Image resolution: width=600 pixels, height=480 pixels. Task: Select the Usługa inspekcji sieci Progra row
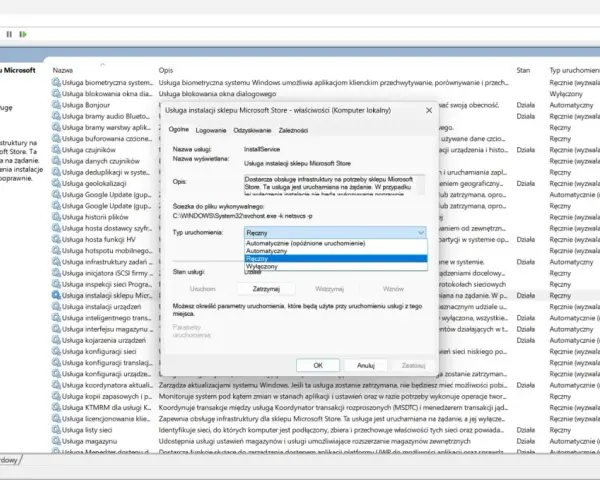pyautogui.click(x=325, y=284)
